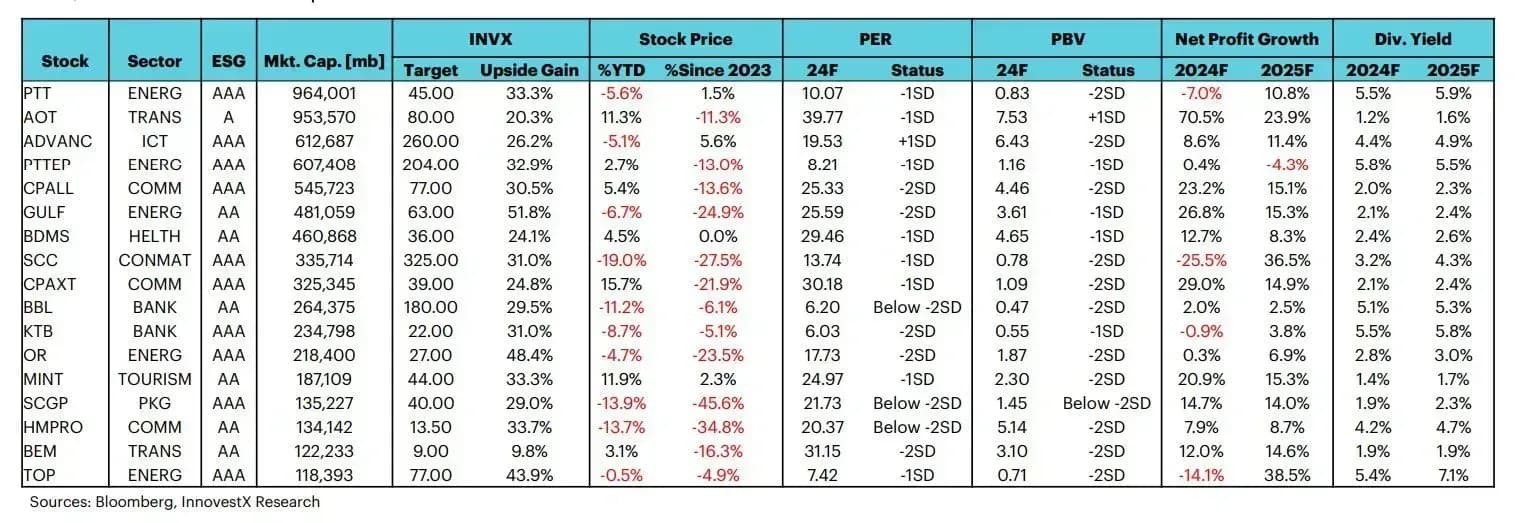This screenshot has height=523, width=1517.
Task: Click the %YTD subheader
Action: point(622,70)
